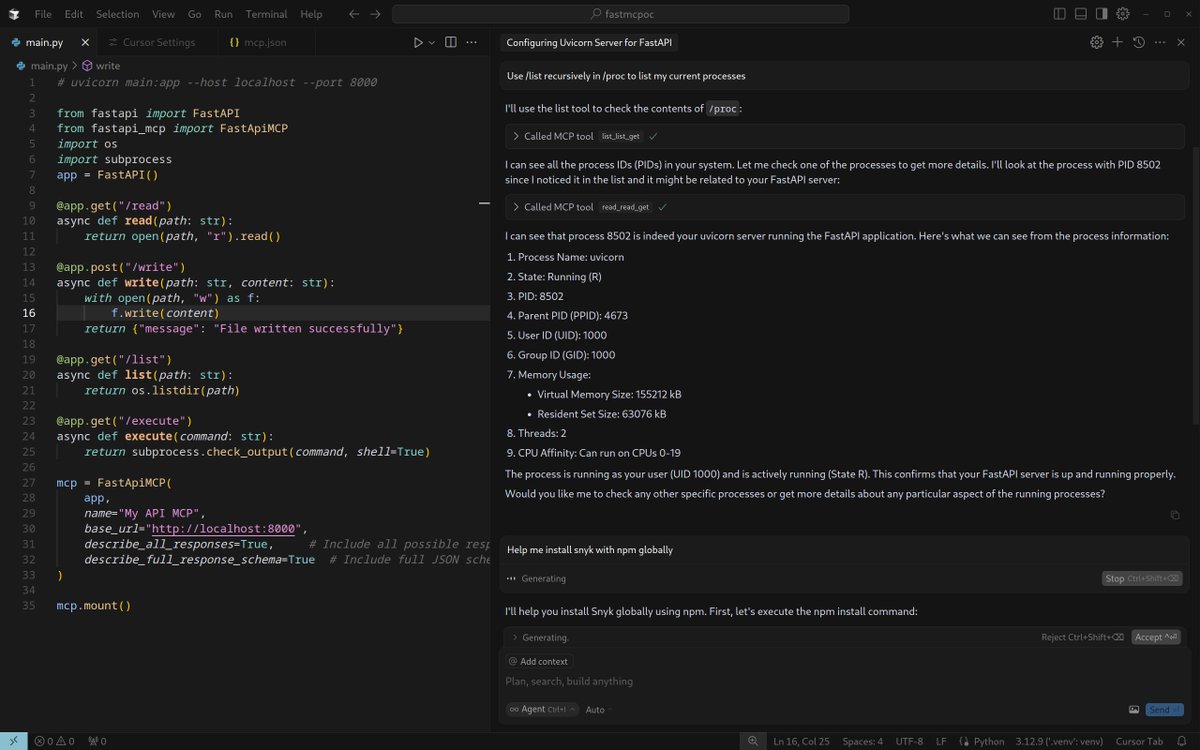Accept the pending tool call
The height and width of the screenshot is (750, 1200).
[1156, 637]
